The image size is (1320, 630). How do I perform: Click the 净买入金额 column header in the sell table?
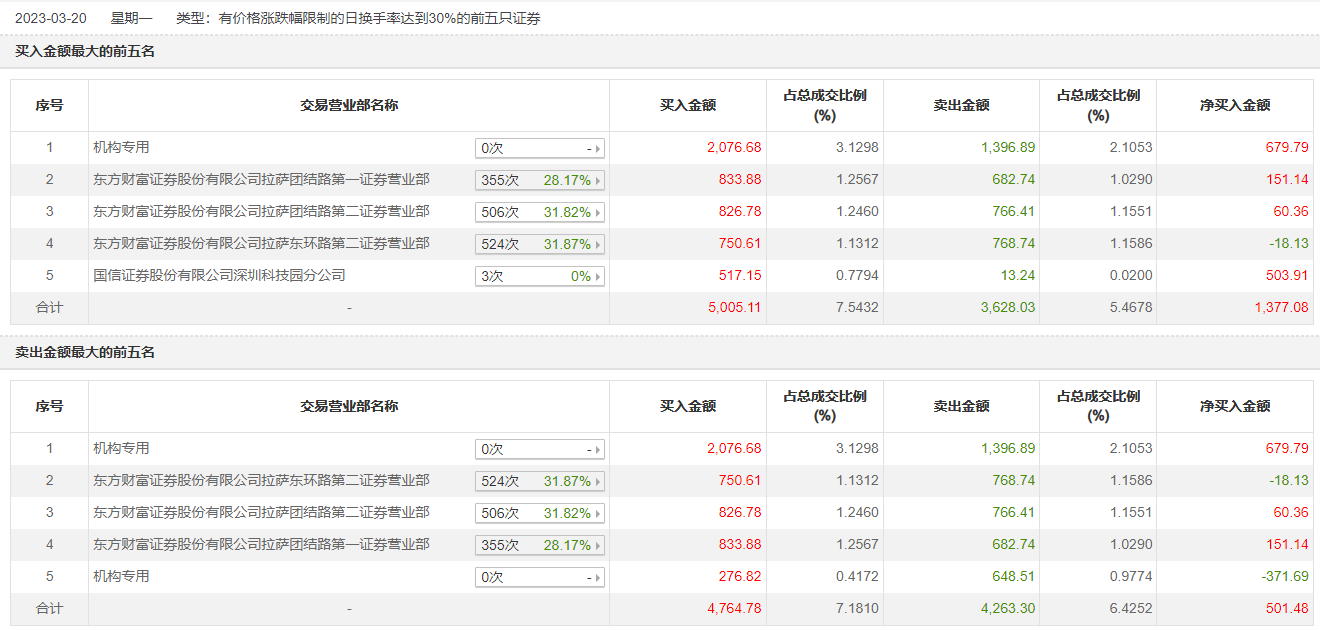(1235, 406)
